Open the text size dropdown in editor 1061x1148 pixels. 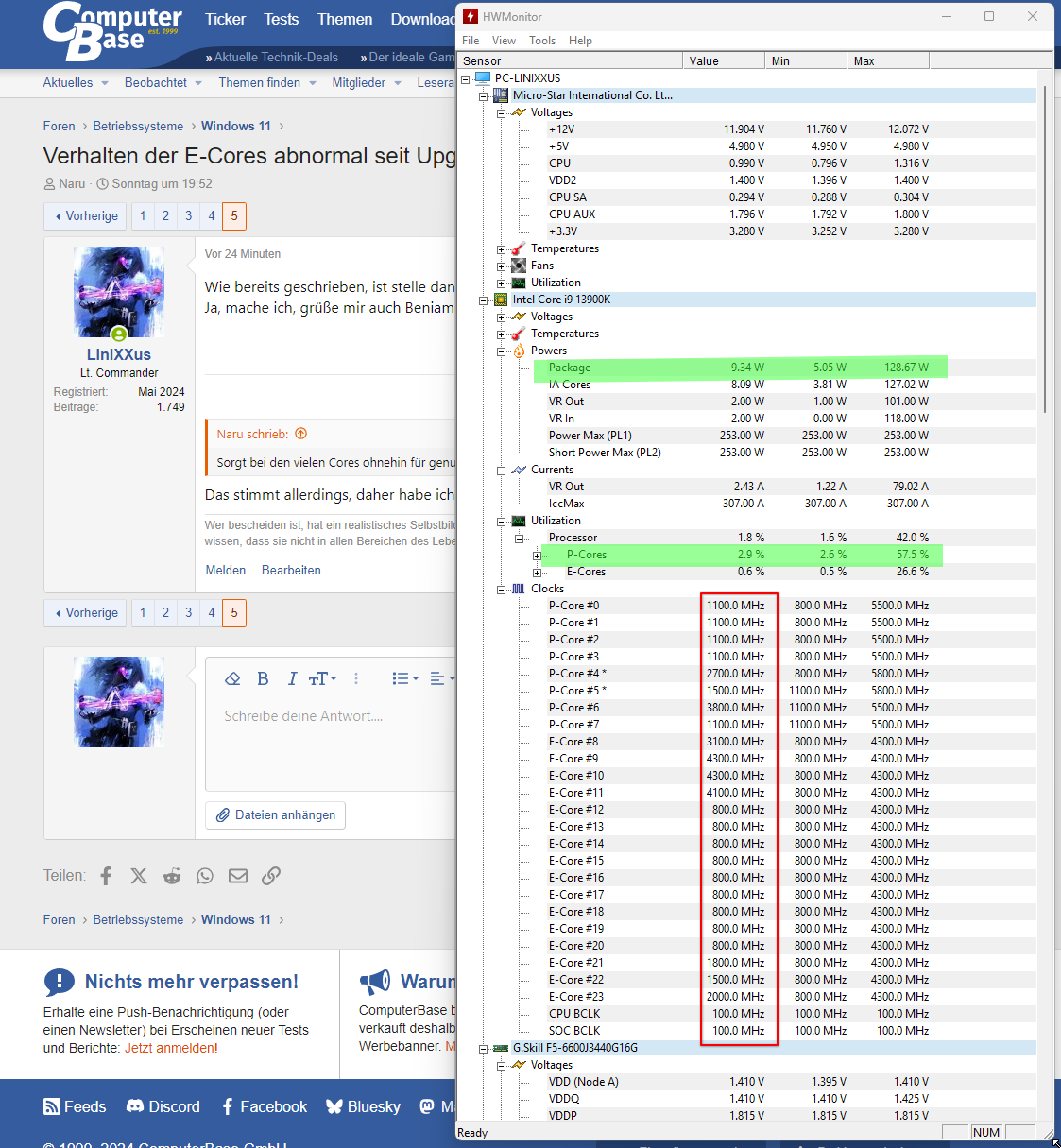pos(322,678)
